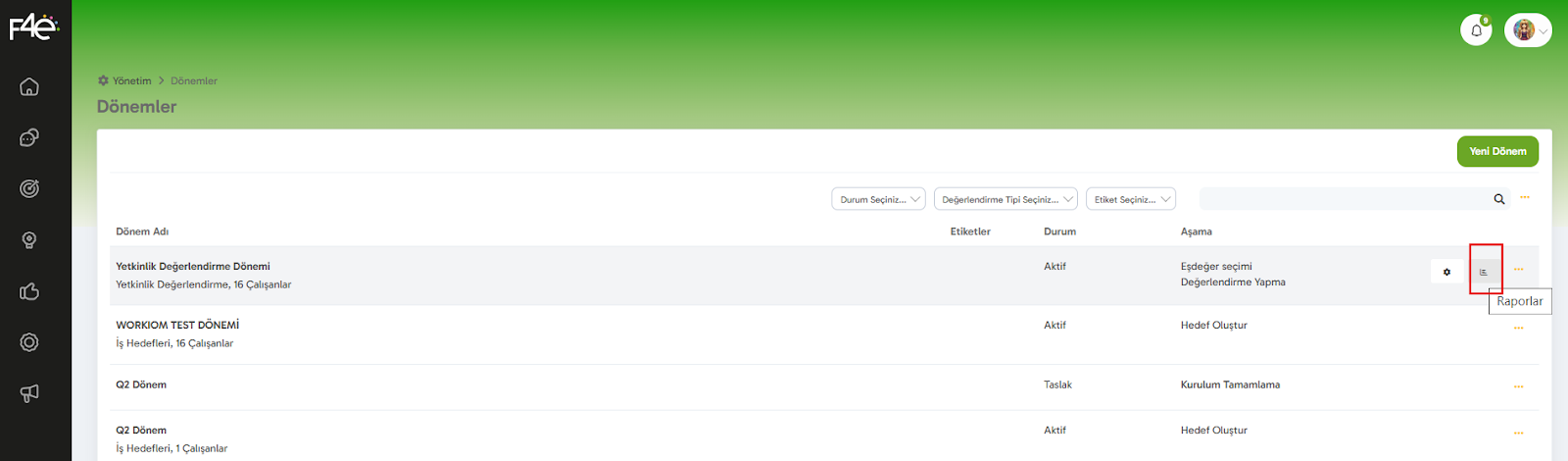Open settings gear for Yetkinlik Değerlendirme Dönemi
This screenshot has width=1568, height=461.
[1446, 272]
